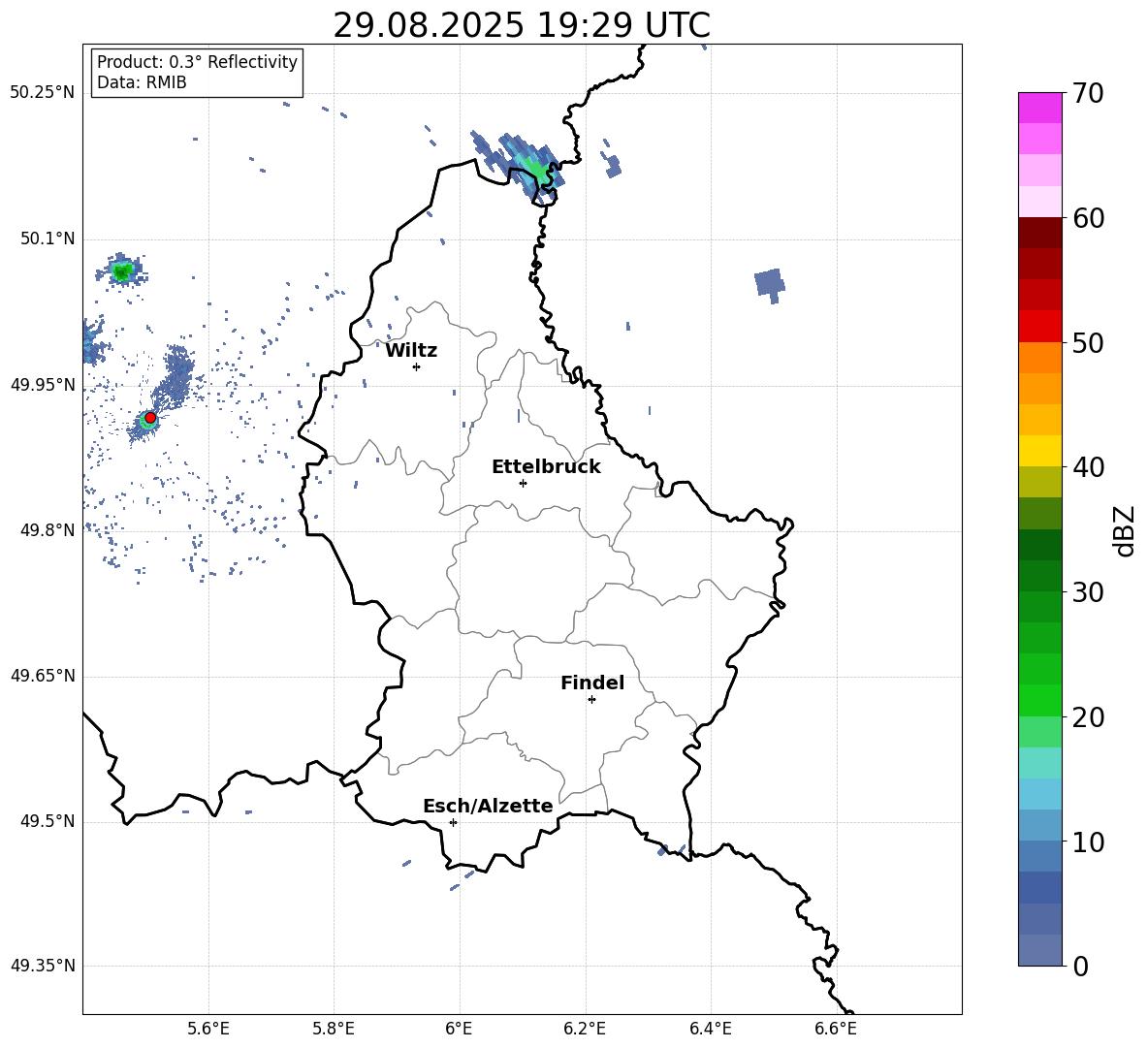Pick the bright red 50 dBZ swatch
Viewport: 1148px width, 1048px height.
pyautogui.click(x=1040, y=327)
